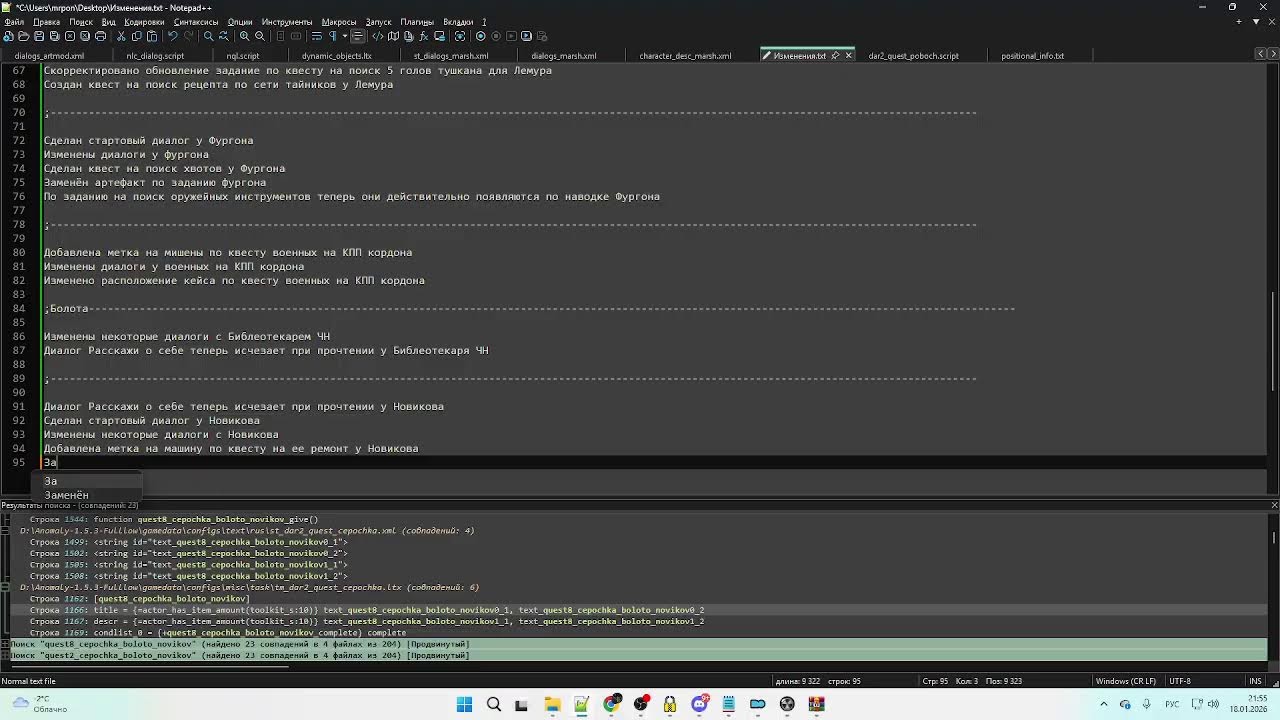This screenshot has height=720, width=1280.
Task: Switch to nlc_dialog.script tab
Action: point(155,56)
